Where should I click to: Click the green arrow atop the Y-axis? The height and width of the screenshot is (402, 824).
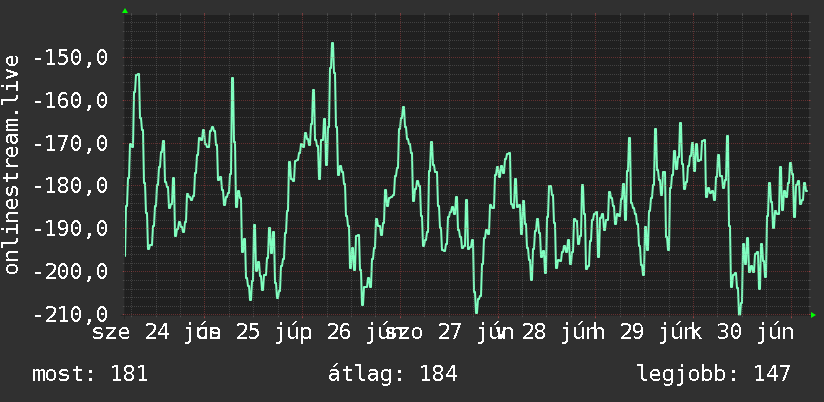pyautogui.click(x=125, y=11)
